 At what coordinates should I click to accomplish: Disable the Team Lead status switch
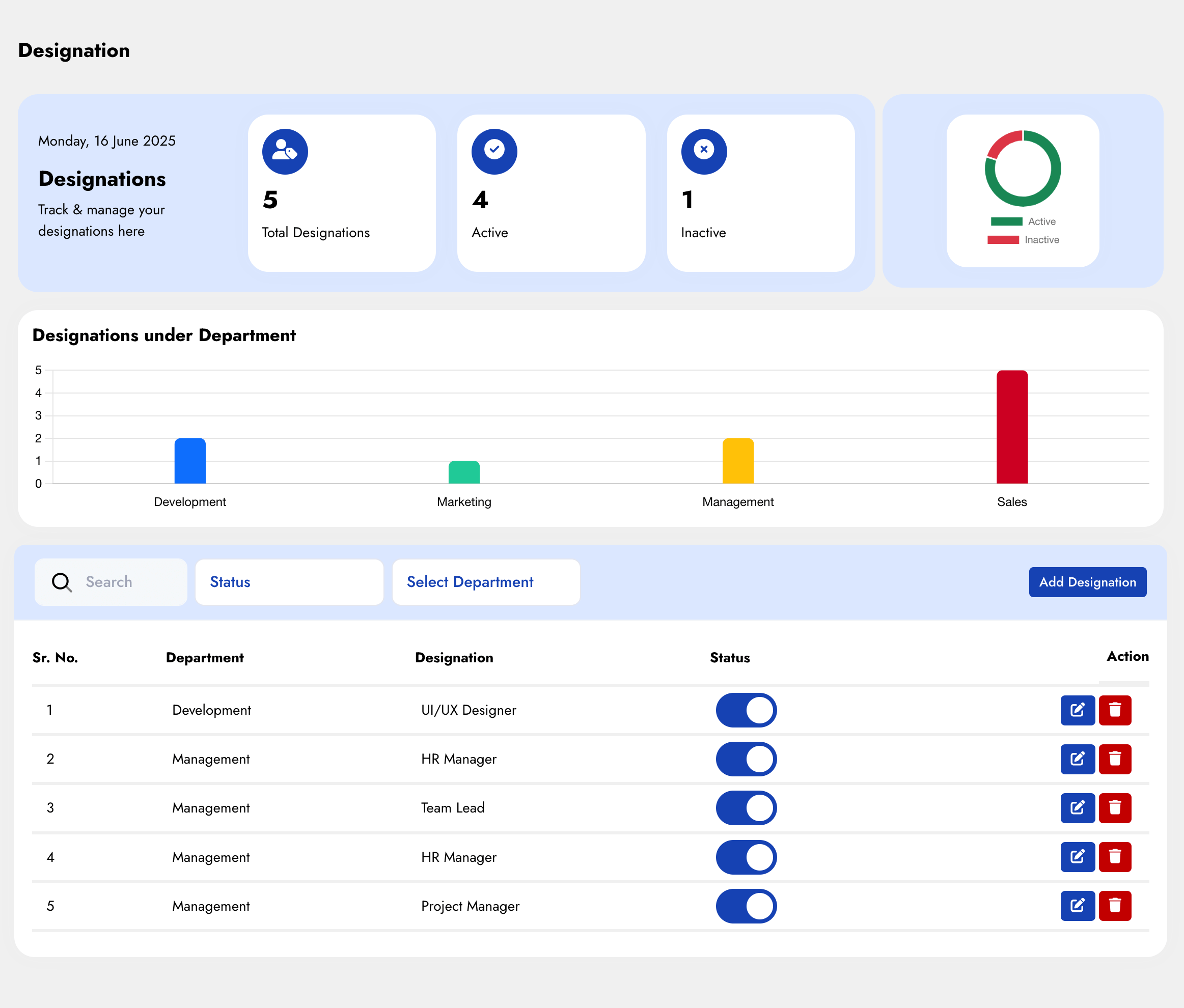[x=746, y=807]
